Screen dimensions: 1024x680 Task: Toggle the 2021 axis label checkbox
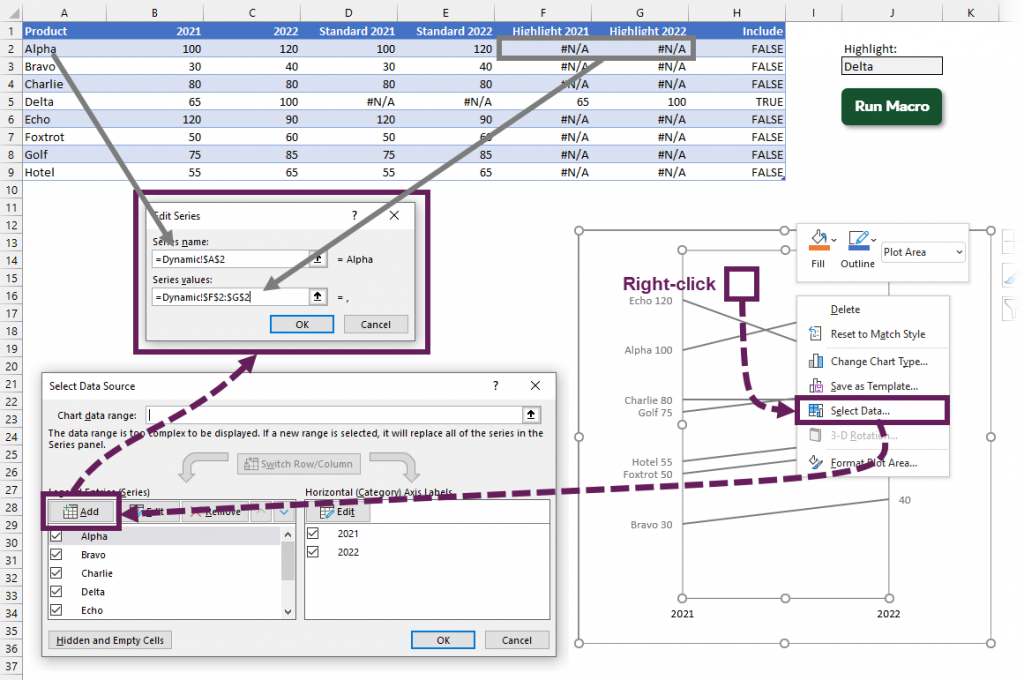click(x=314, y=533)
